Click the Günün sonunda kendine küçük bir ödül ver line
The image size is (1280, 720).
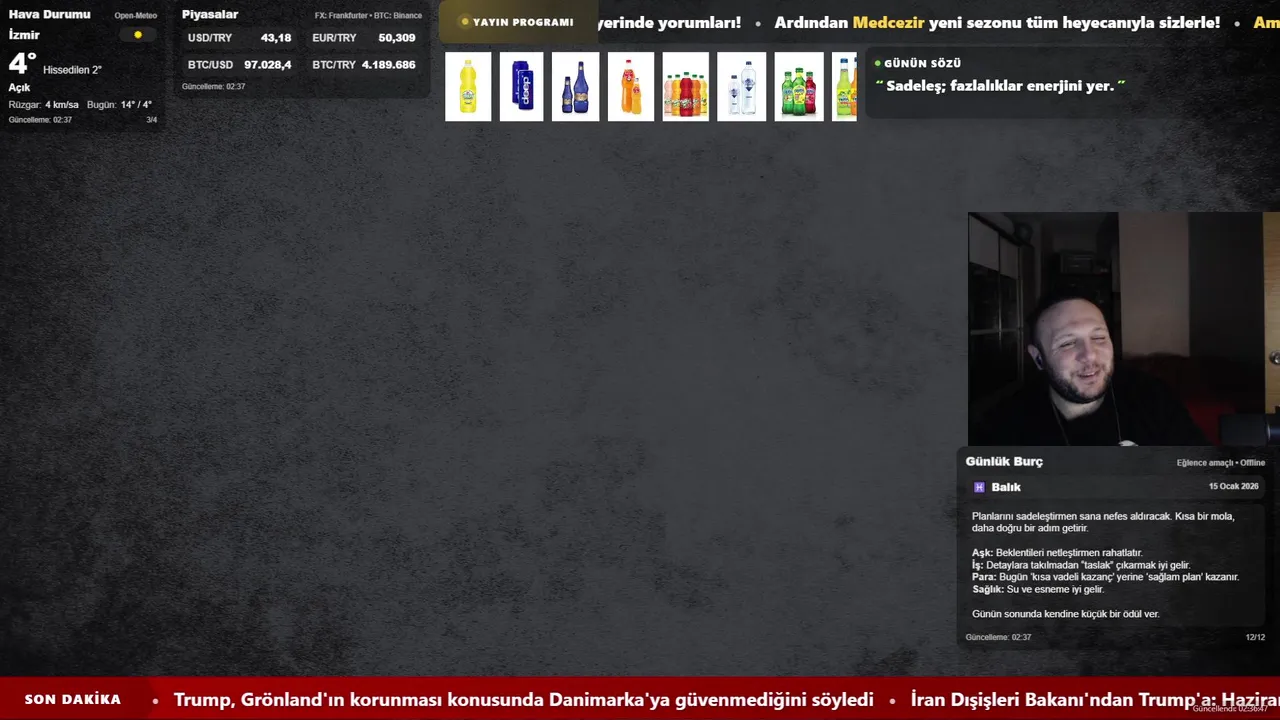[x=1066, y=614]
